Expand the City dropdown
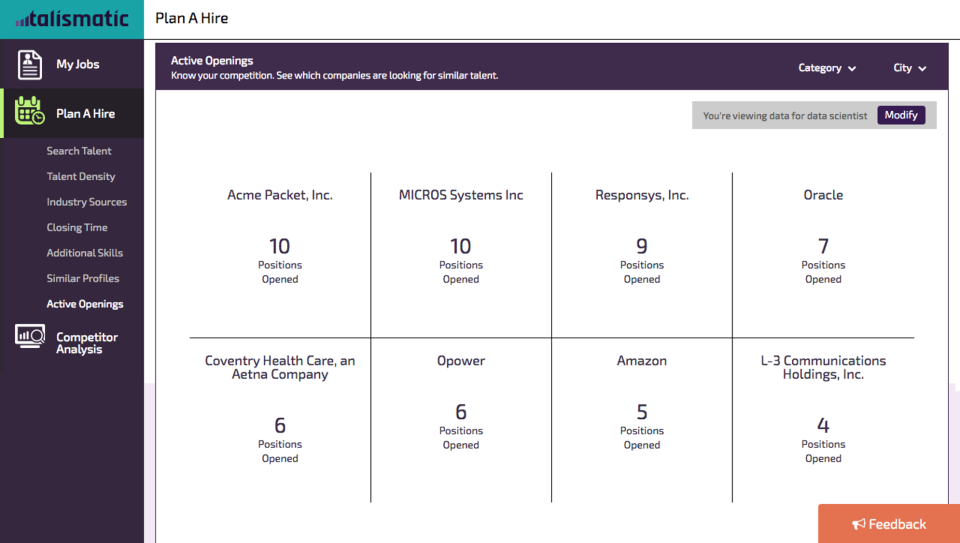Screen dimensions: 960x543 click(x=909, y=68)
